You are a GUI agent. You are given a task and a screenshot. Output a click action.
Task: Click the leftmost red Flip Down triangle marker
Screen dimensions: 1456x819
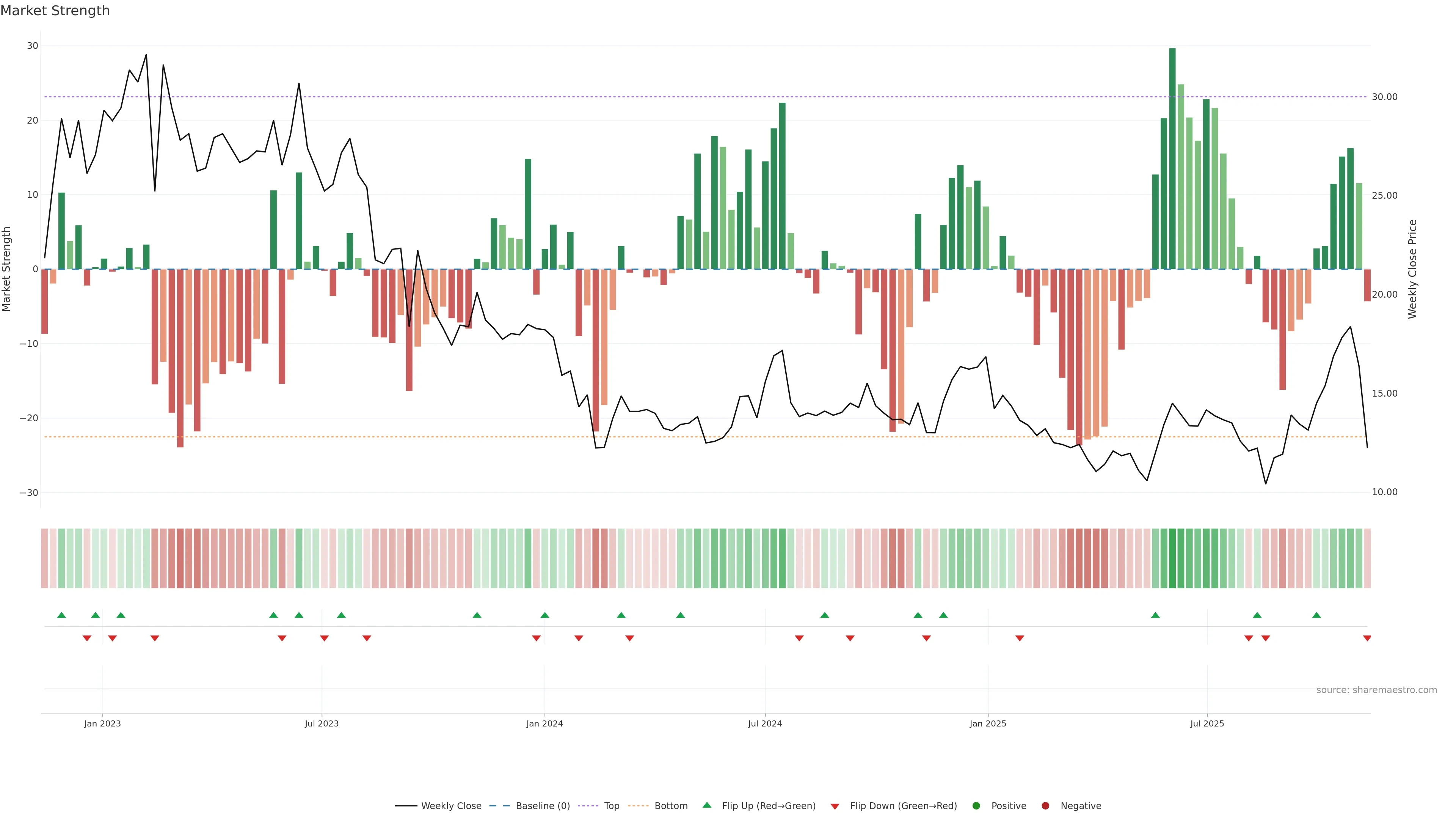click(87, 638)
